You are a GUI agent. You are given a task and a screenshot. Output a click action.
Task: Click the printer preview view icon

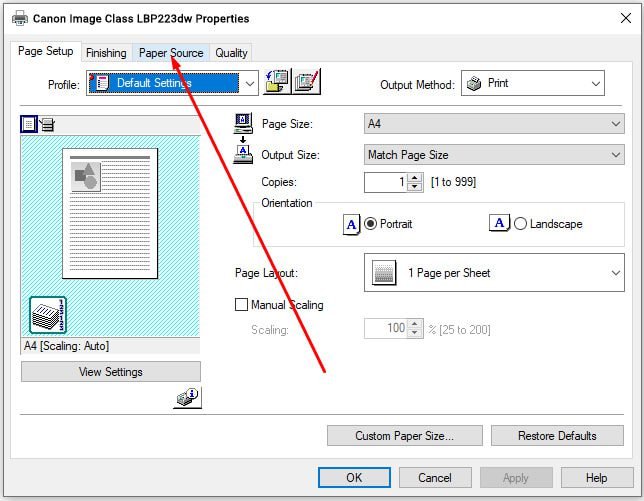[46, 124]
